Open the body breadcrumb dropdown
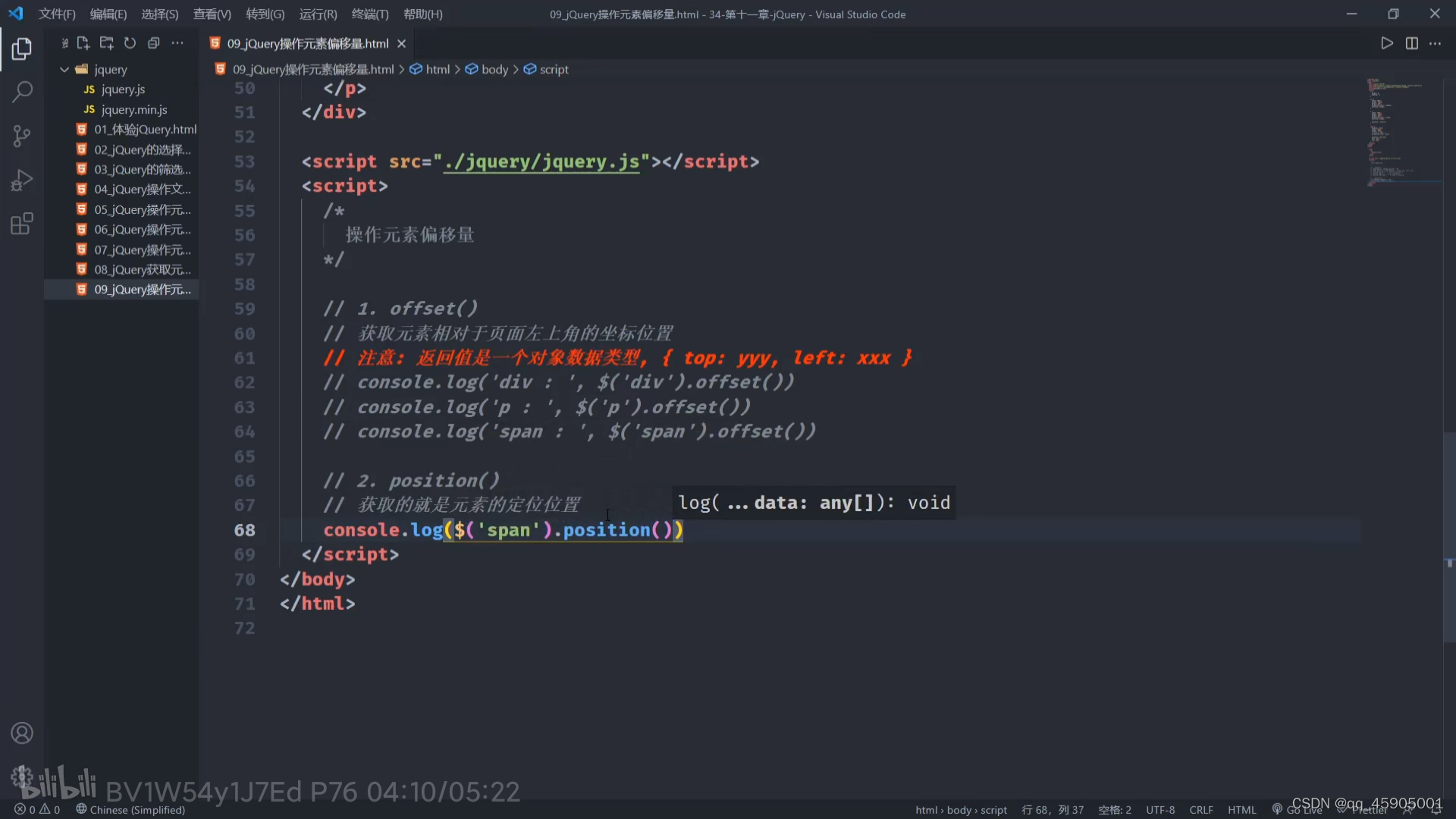Screen dimensions: 1456x819 click(x=494, y=69)
